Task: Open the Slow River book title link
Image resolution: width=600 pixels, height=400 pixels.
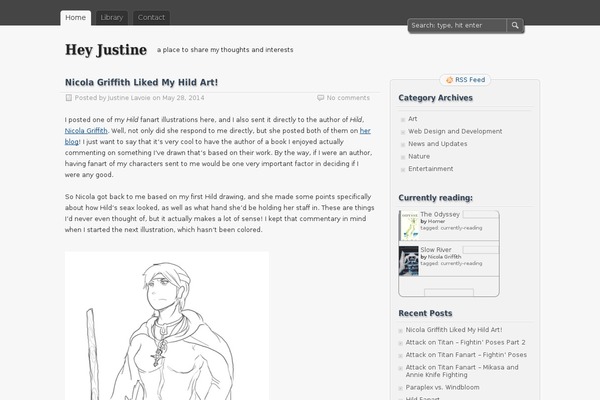Action: point(436,250)
